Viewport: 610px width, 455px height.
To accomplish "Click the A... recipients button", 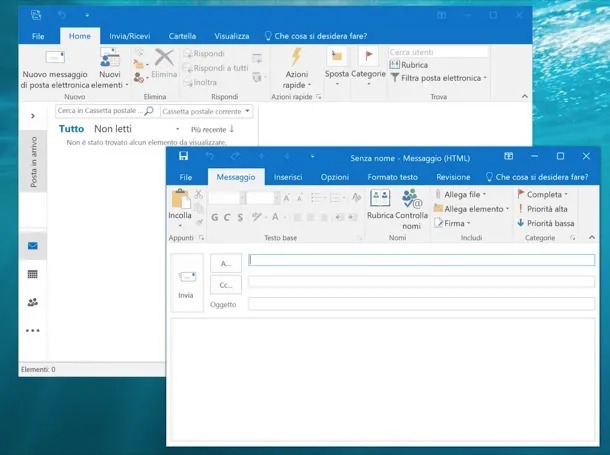I will point(226,263).
